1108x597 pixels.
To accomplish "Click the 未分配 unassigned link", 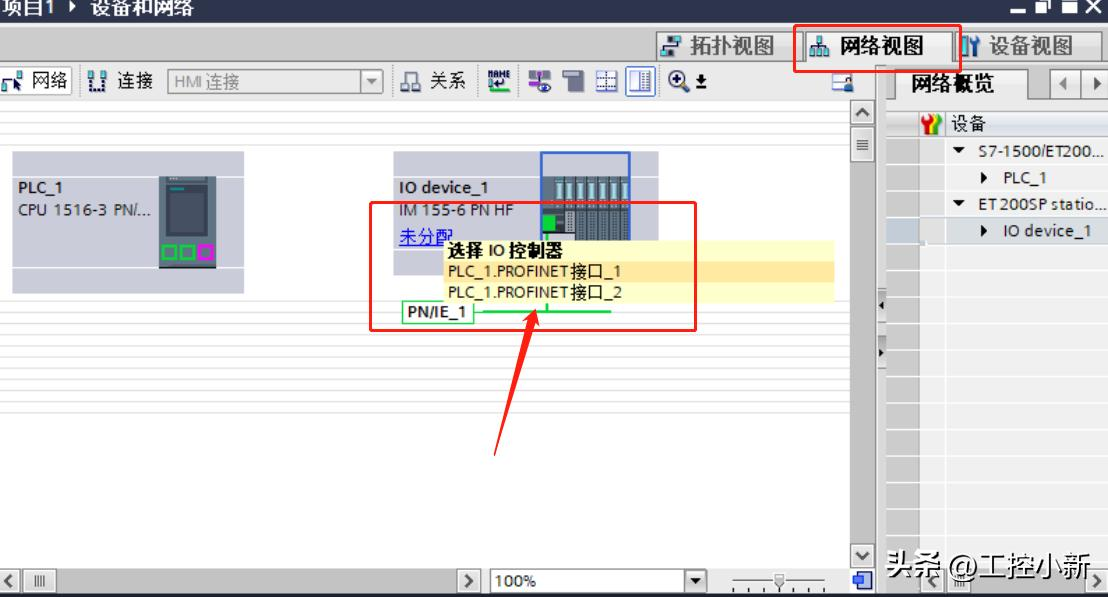I will (x=425, y=237).
